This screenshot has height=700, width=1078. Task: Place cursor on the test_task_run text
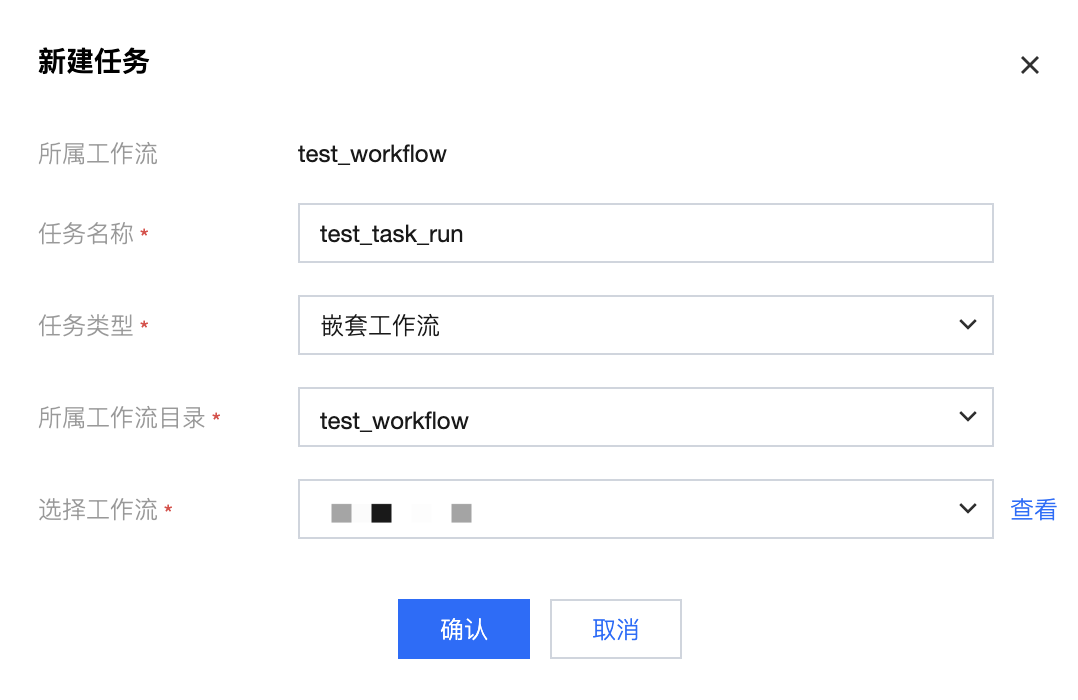click(x=391, y=234)
